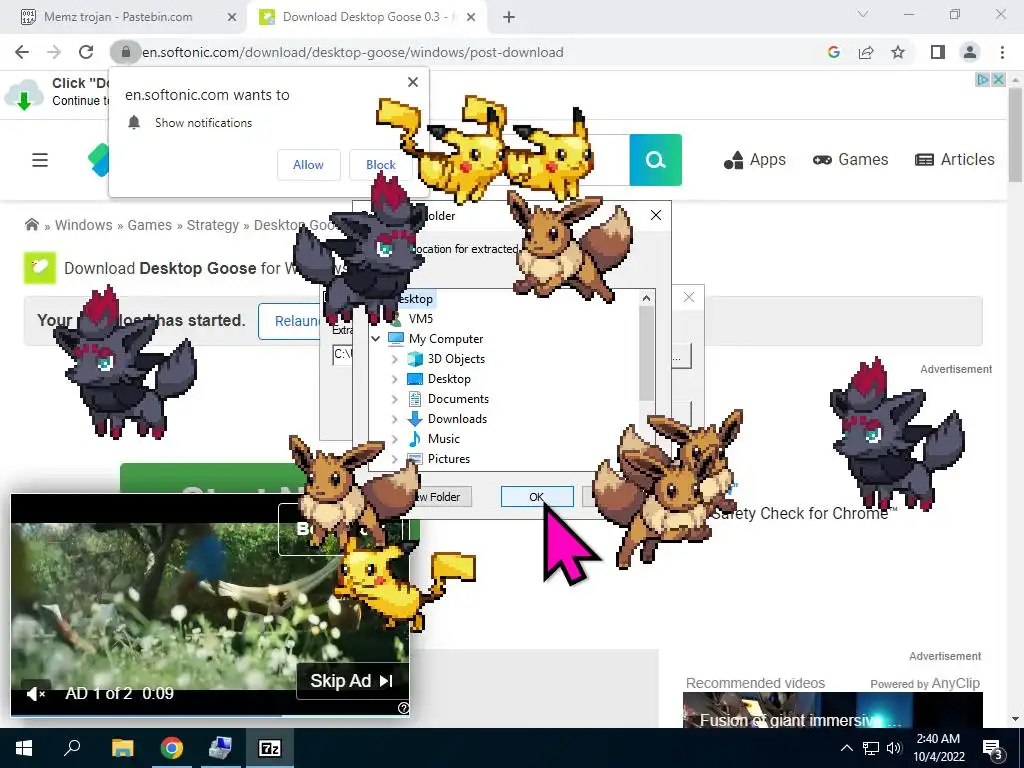The image size is (1024, 768).
Task: Click the taskbar volume icon
Action: click(894, 748)
